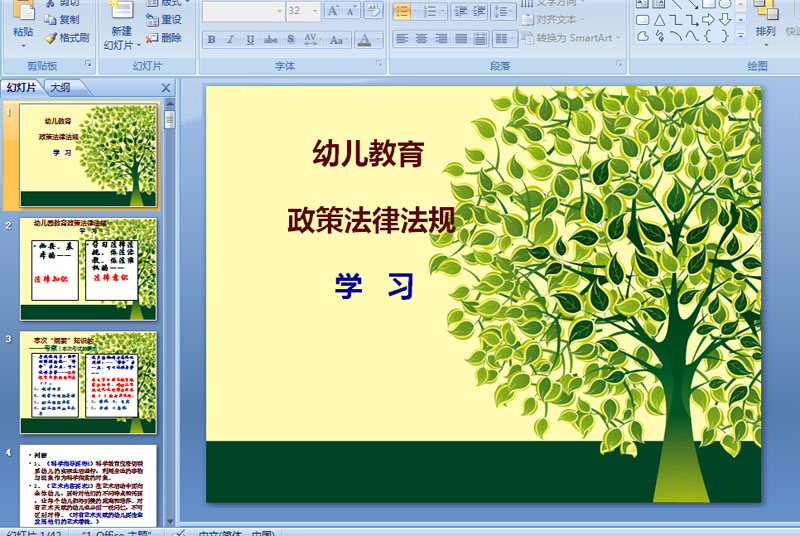The width and height of the screenshot is (800, 536).
Task: Click the 幼儿教育 title text
Action: click(368, 153)
